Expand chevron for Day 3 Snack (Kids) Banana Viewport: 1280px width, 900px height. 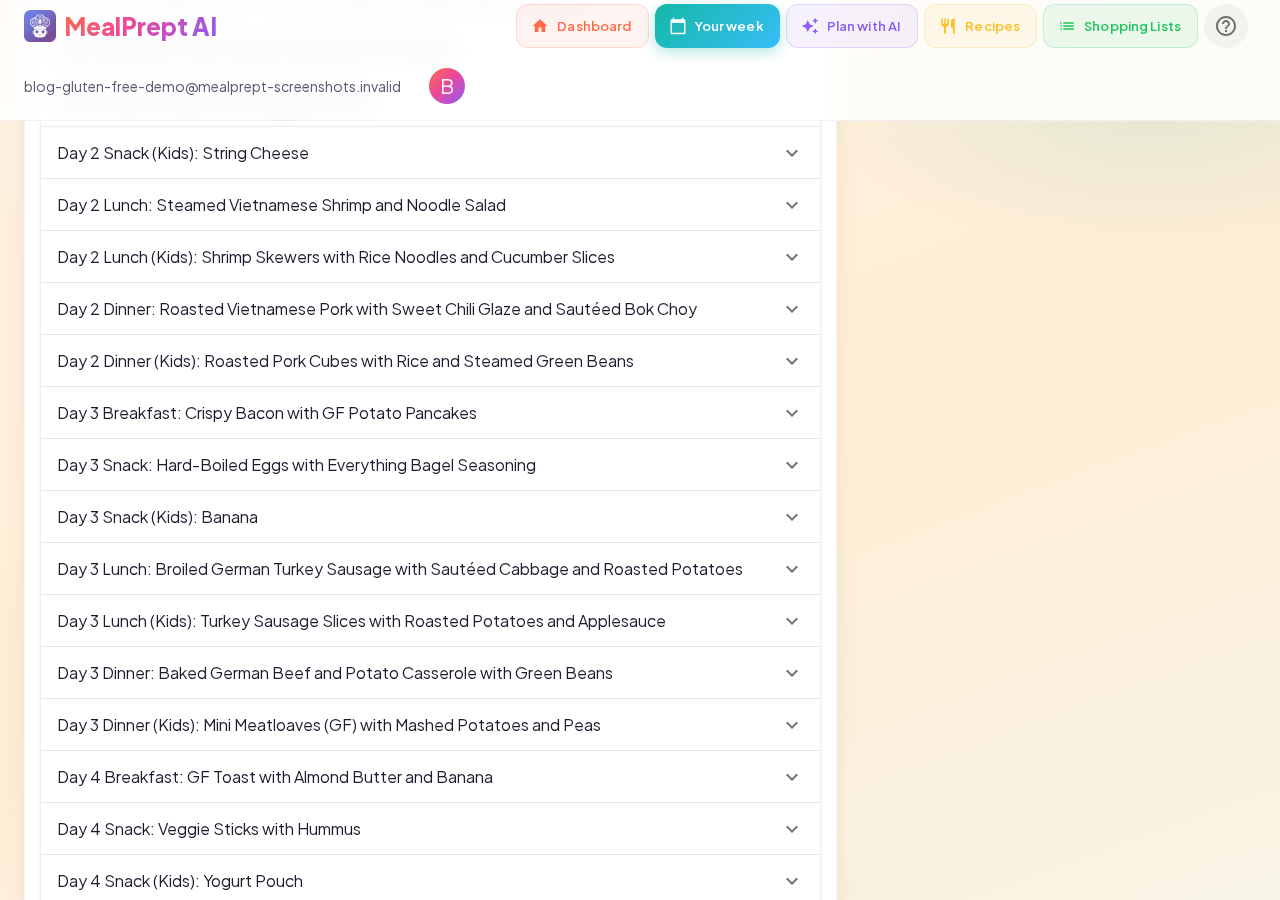pyautogui.click(x=792, y=517)
